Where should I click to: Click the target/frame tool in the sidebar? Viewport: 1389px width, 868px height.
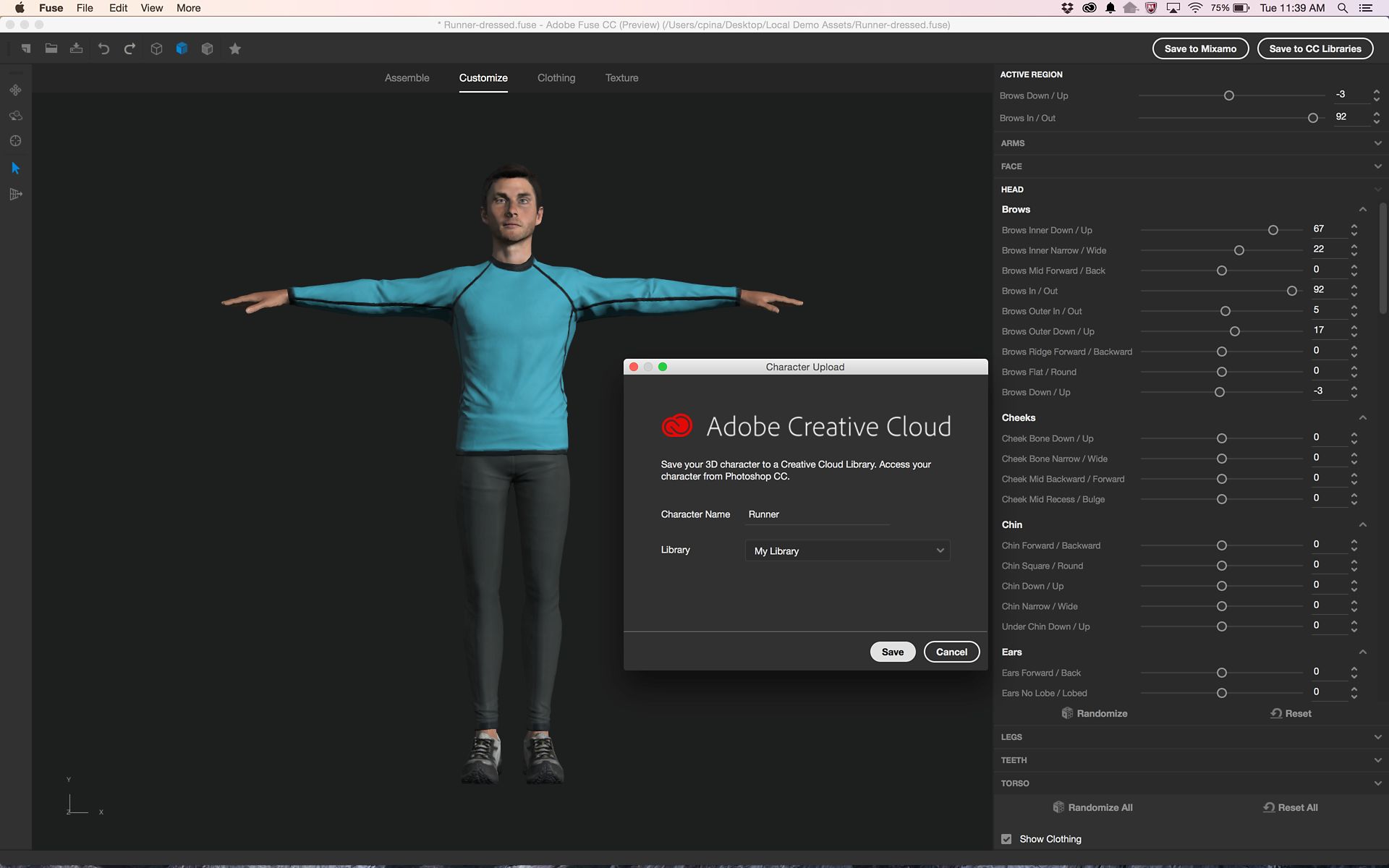[15, 141]
